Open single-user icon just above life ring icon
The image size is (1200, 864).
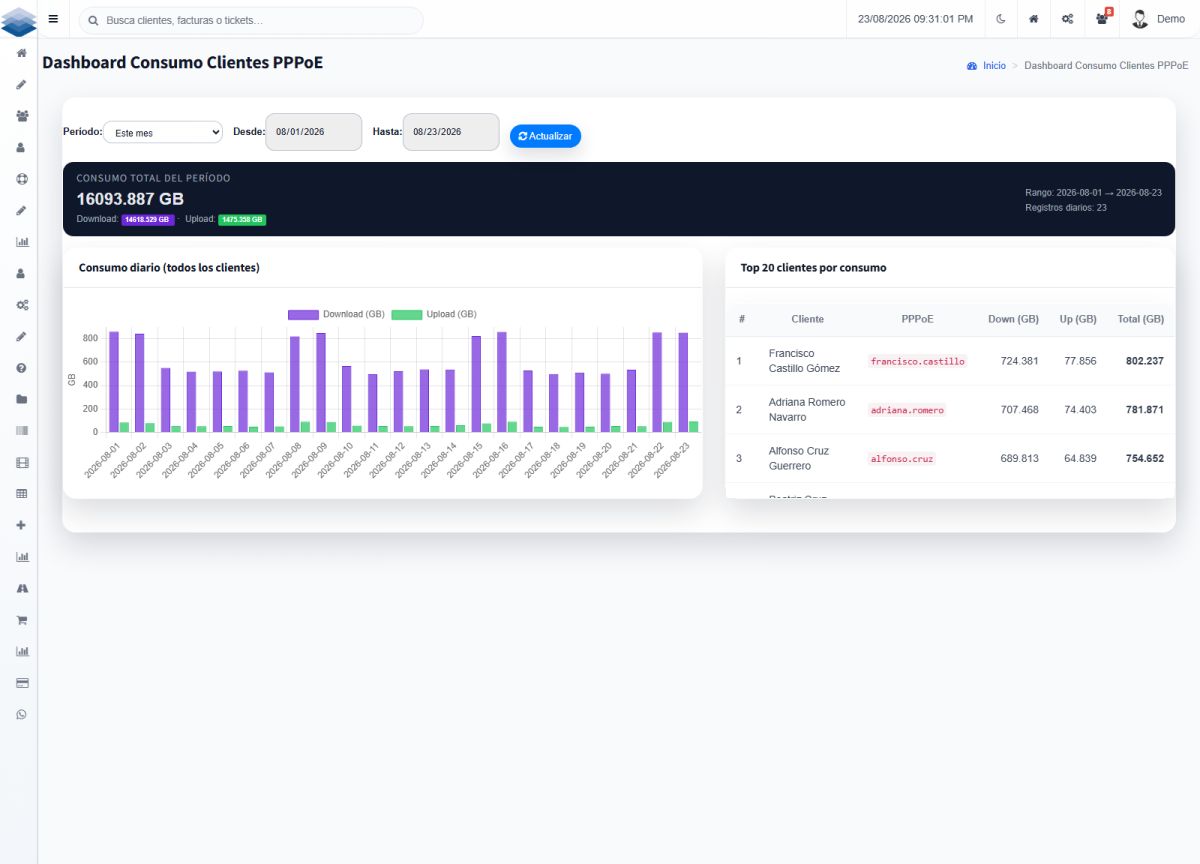point(22,148)
